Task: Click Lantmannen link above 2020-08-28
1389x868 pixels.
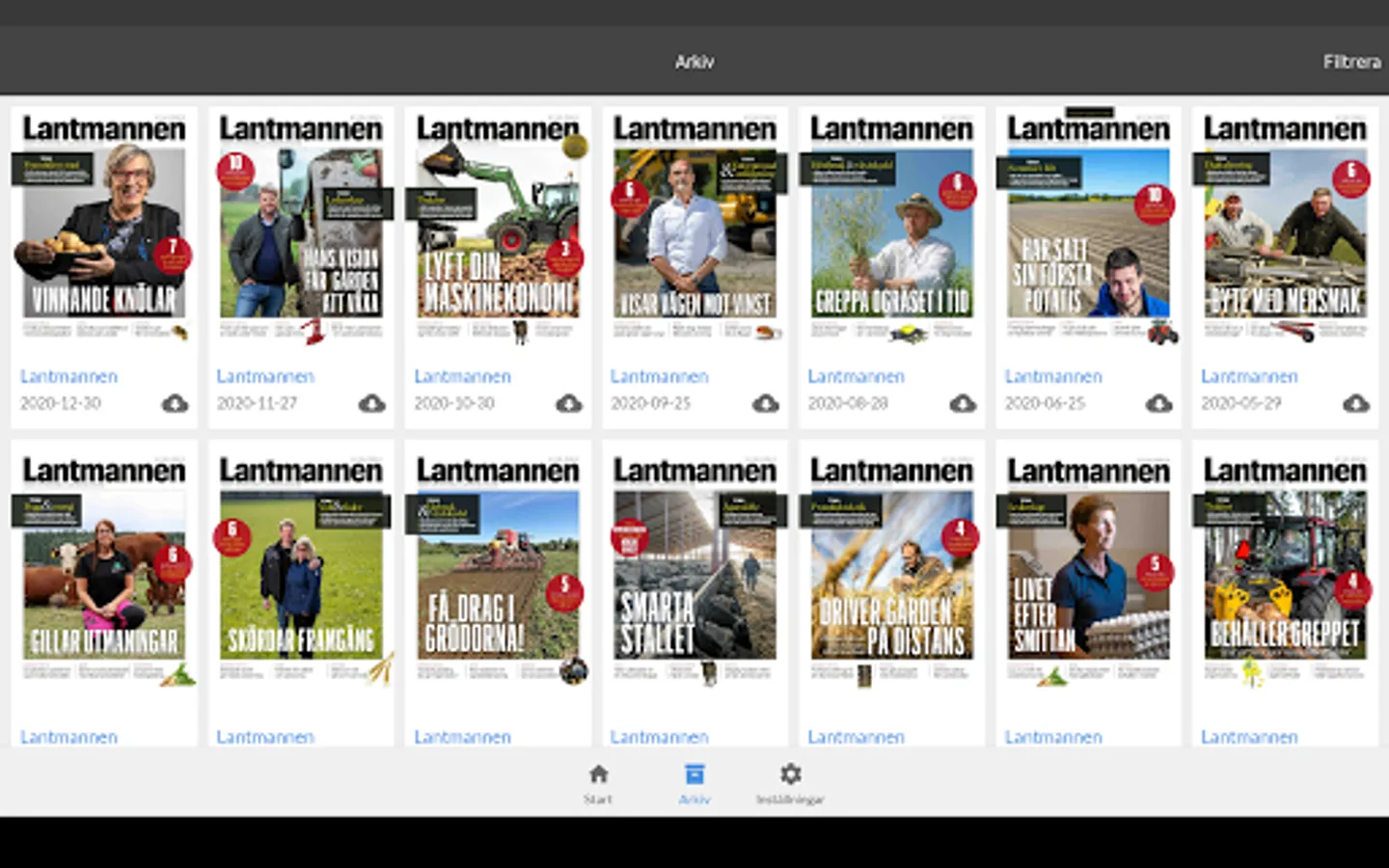Action: [856, 376]
